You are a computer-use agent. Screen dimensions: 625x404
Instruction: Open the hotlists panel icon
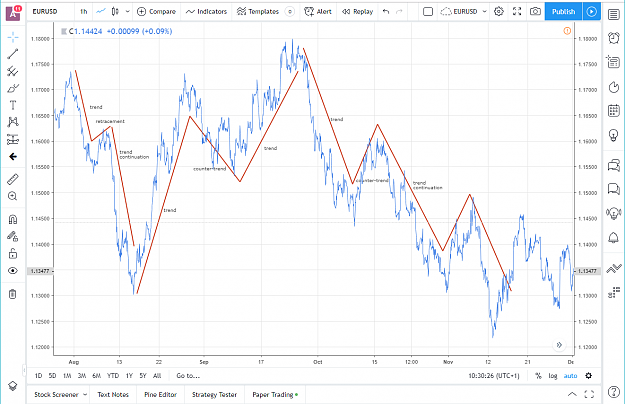tap(614, 86)
